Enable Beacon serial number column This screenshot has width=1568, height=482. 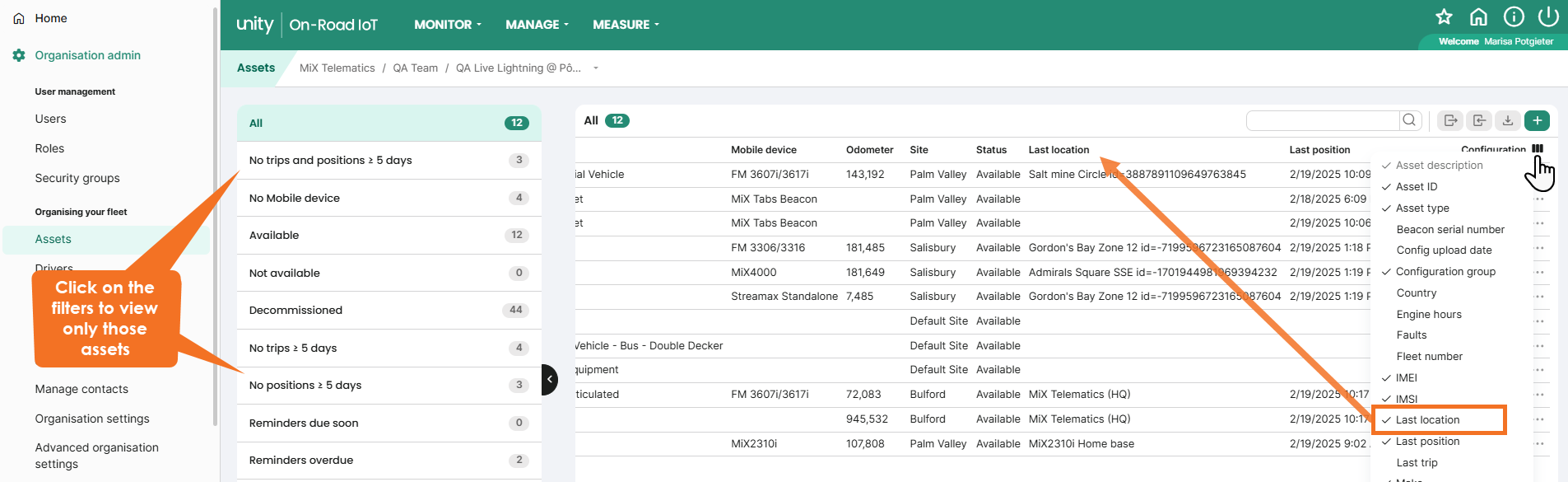pyautogui.click(x=1450, y=230)
